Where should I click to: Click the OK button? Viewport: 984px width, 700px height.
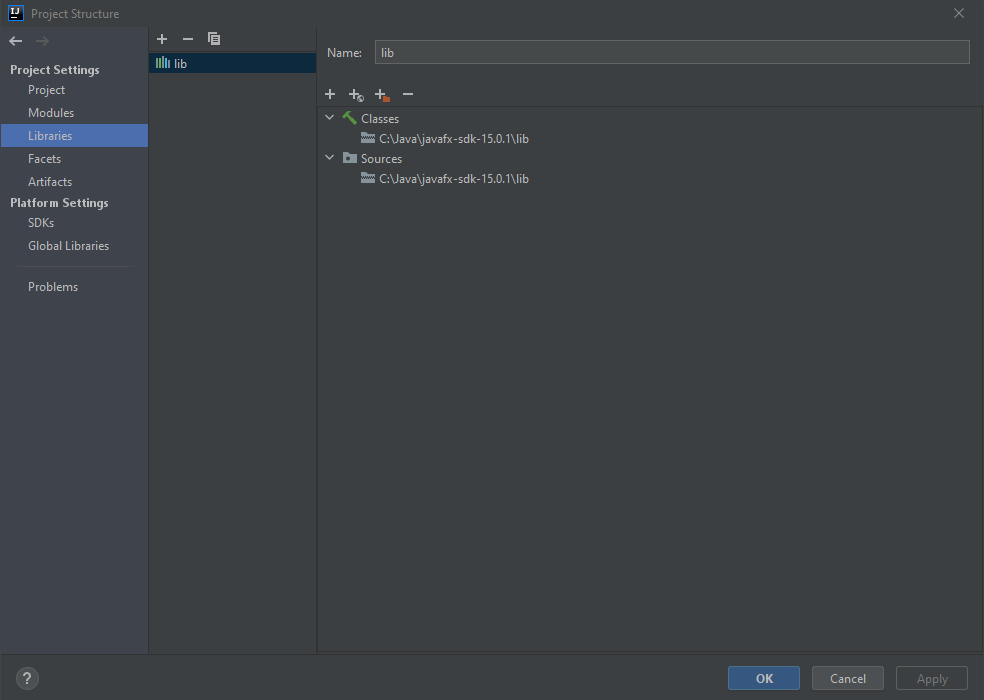763,677
